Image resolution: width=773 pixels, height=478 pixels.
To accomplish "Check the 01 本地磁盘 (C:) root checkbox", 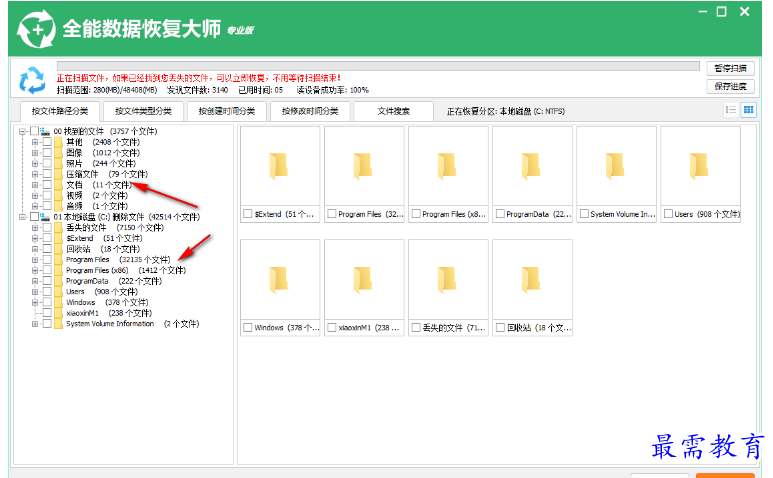I will click(x=34, y=217).
